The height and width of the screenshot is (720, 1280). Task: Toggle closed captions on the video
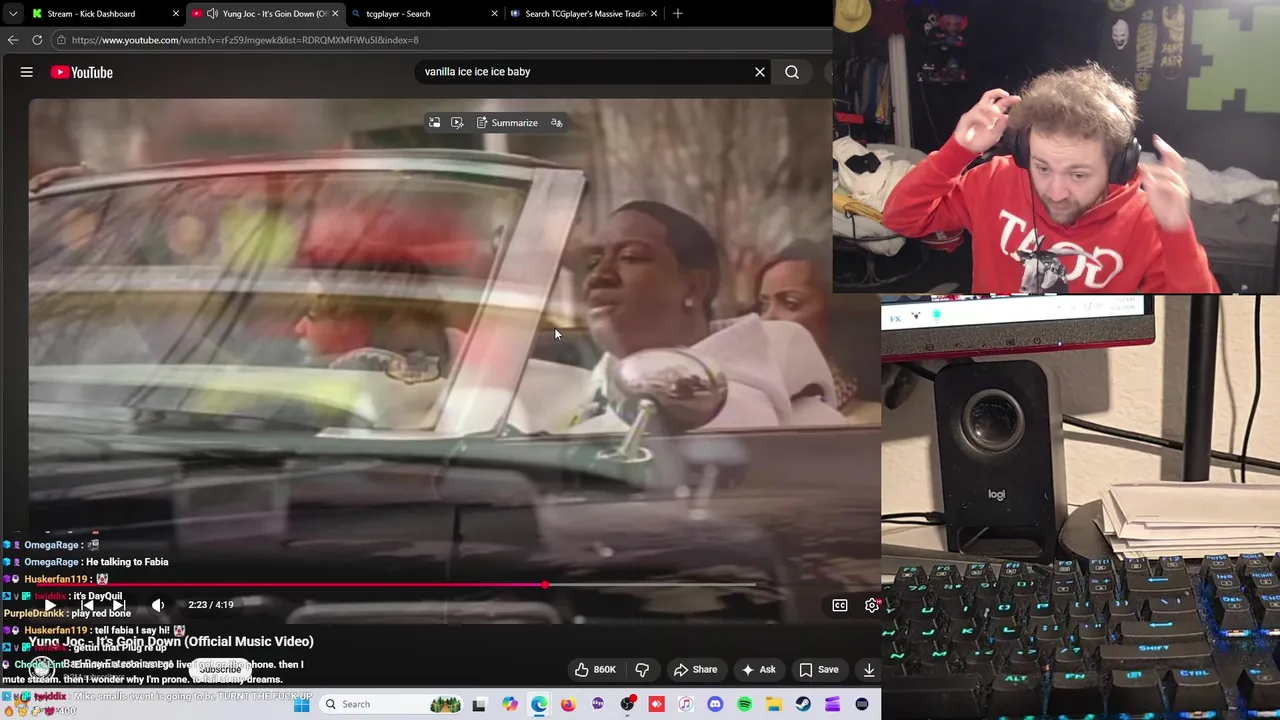[x=840, y=605]
